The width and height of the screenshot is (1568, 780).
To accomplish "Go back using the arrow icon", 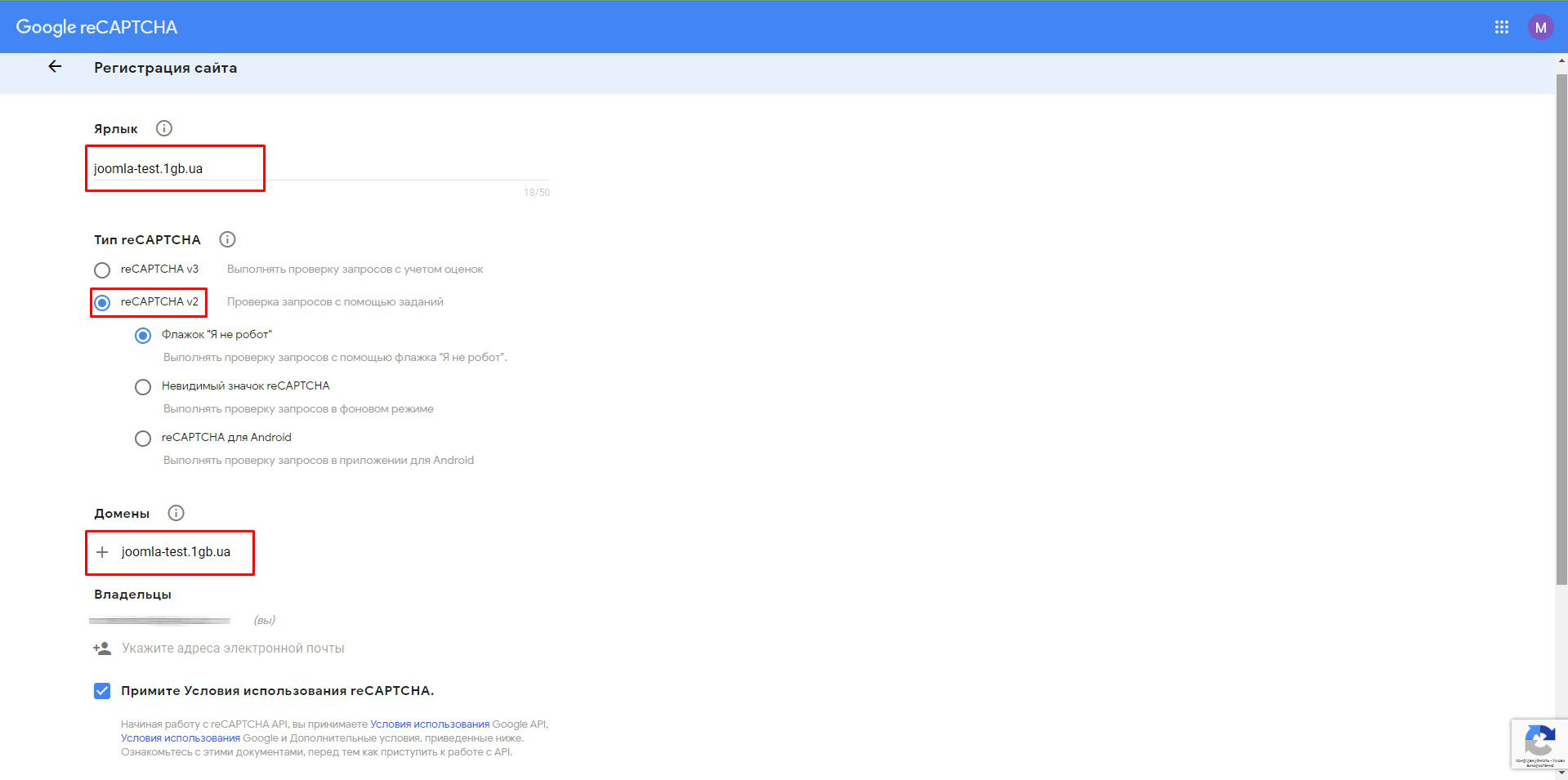I will (x=55, y=67).
